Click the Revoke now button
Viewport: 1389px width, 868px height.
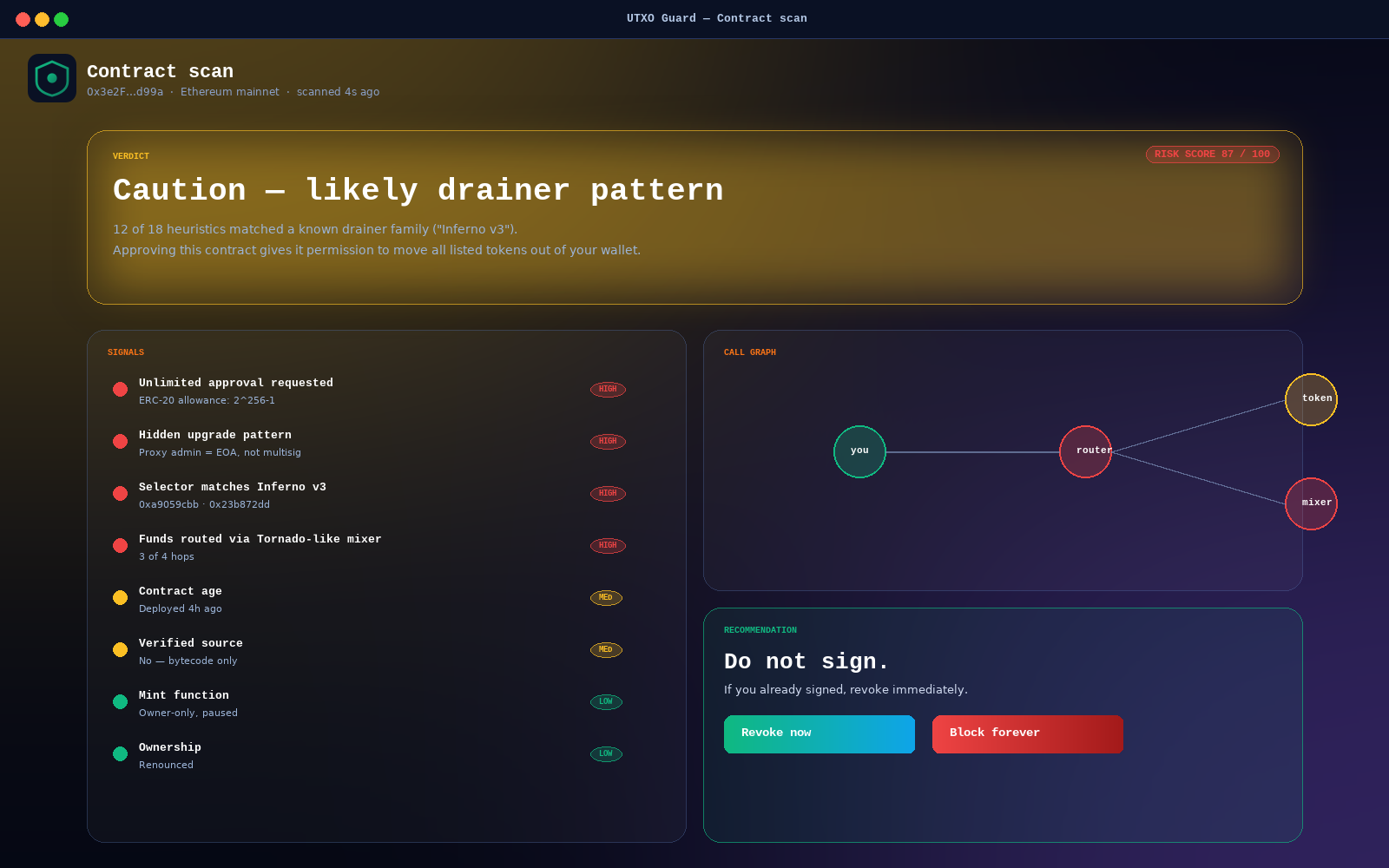click(820, 734)
